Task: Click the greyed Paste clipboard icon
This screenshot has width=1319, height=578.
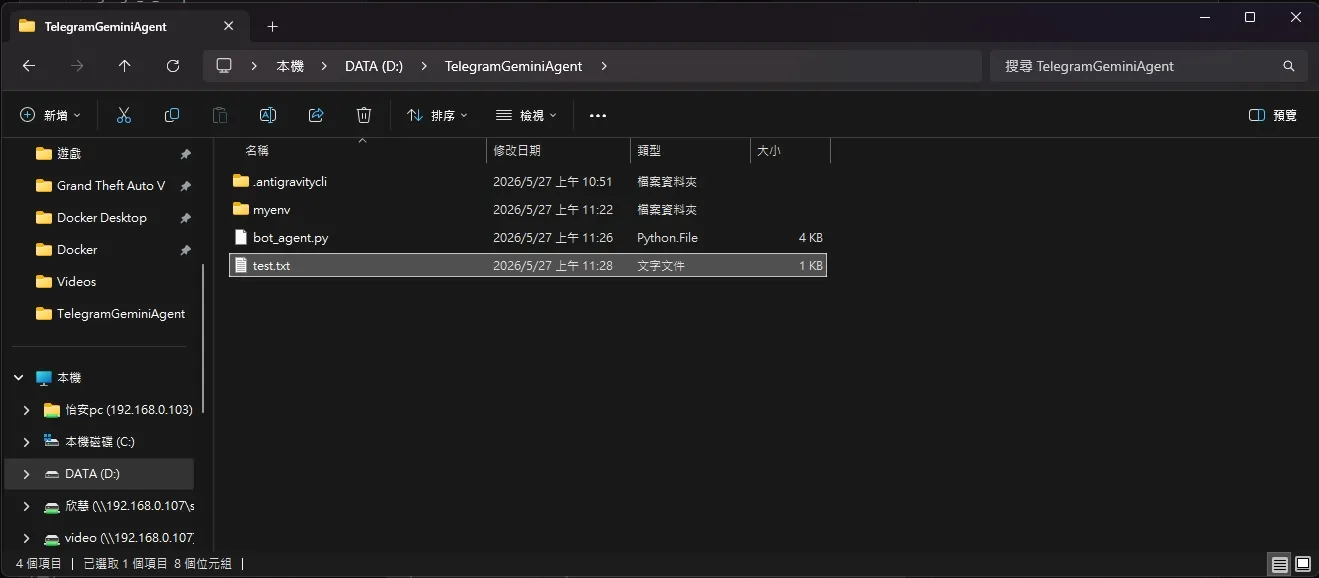Action: tap(220, 115)
